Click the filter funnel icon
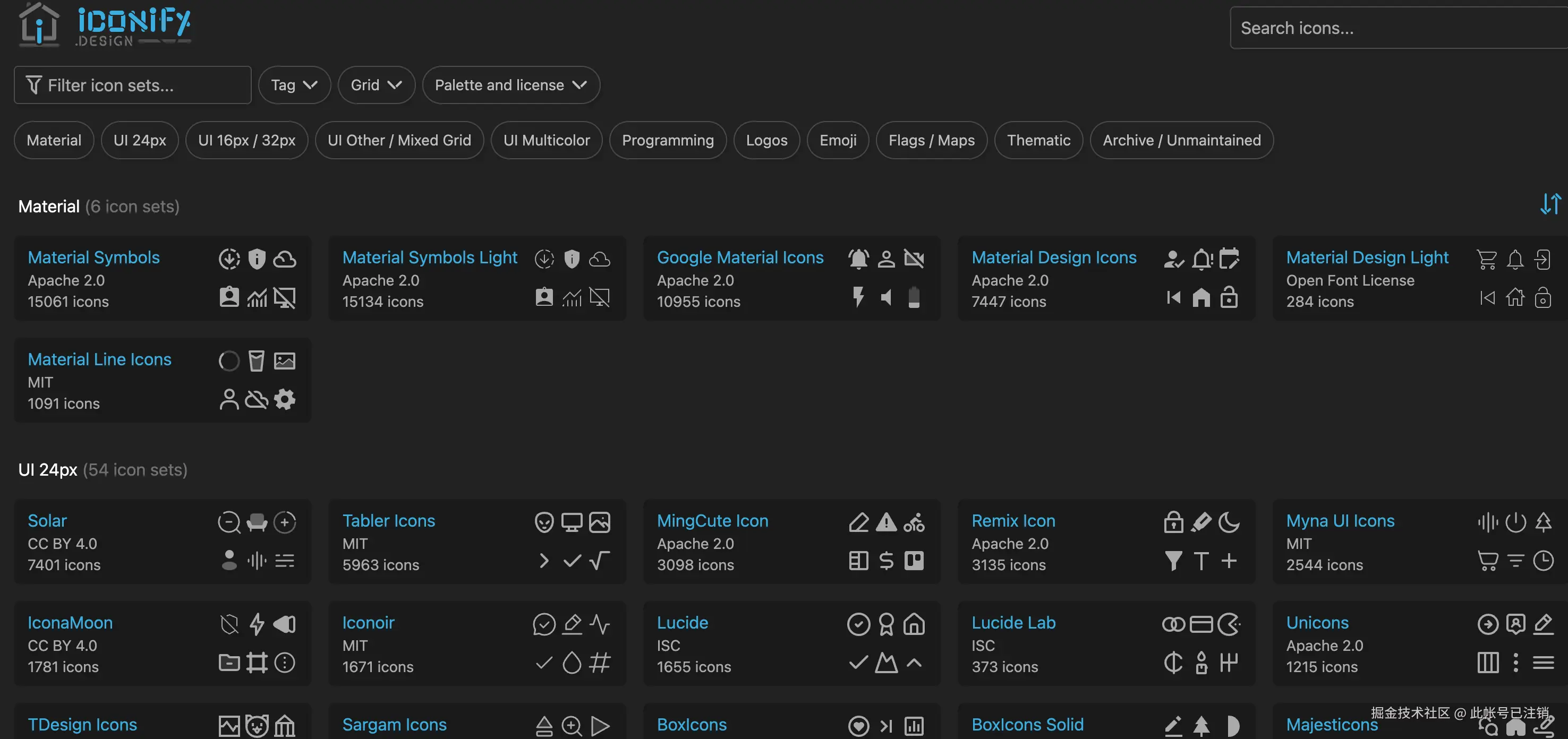1568x739 pixels. click(x=34, y=85)
